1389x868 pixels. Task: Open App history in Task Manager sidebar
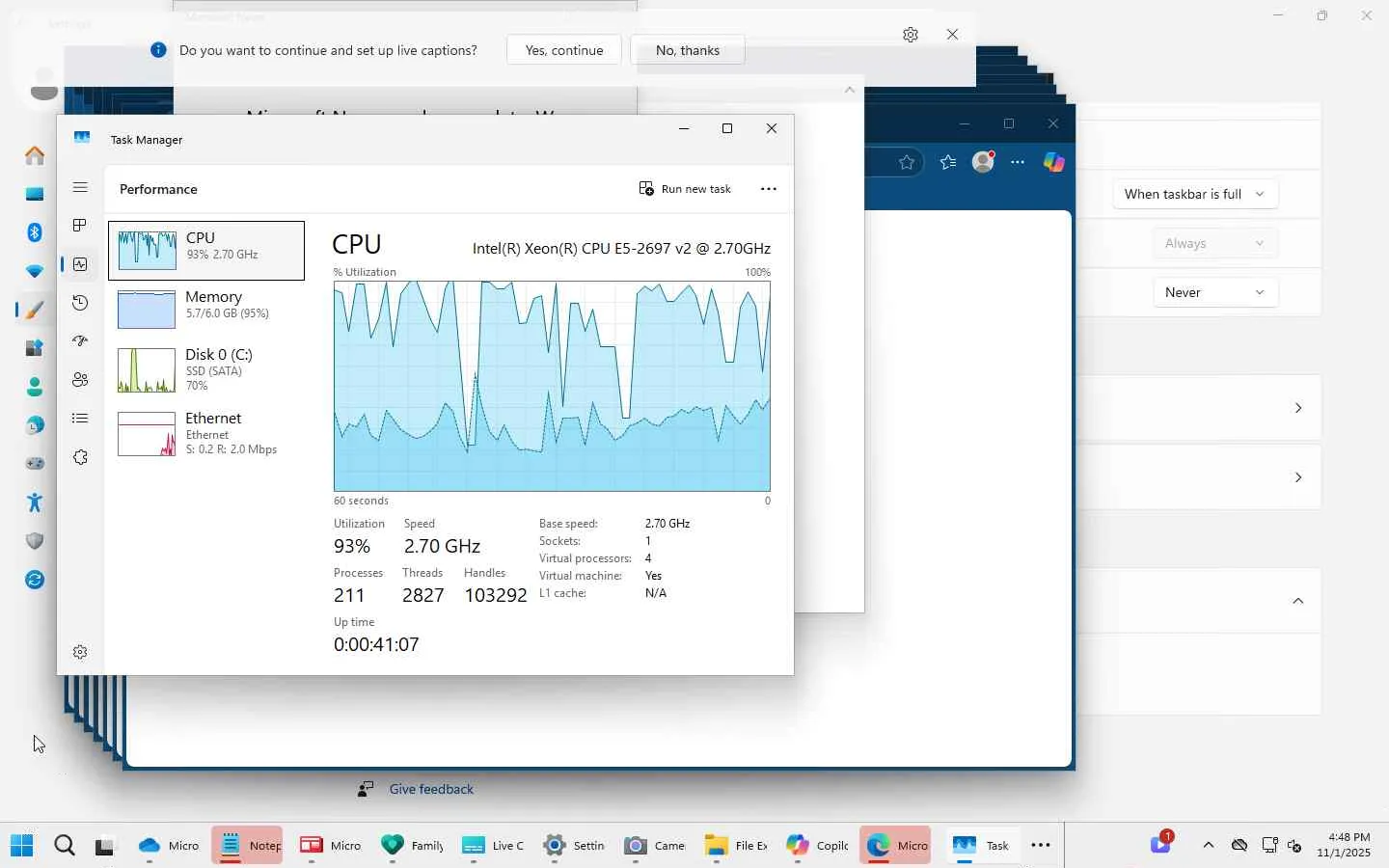click(80, 303)
